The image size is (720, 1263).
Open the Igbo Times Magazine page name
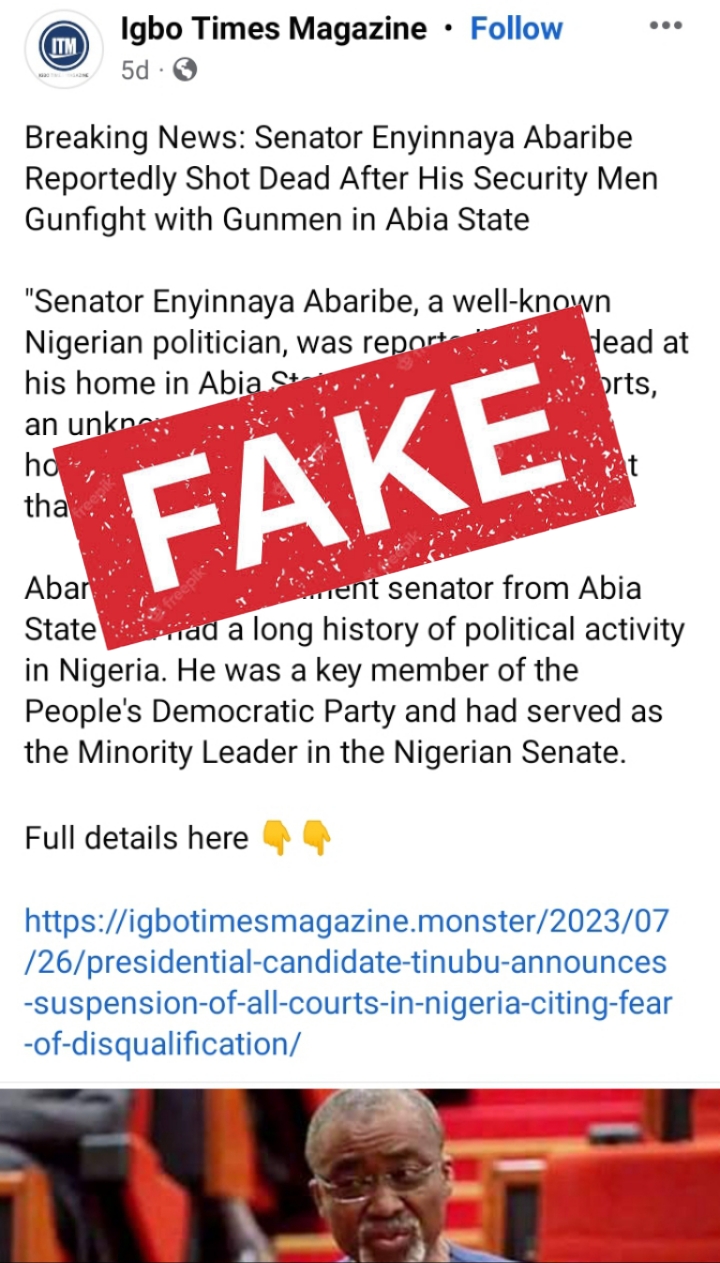[x=273, y=30]
